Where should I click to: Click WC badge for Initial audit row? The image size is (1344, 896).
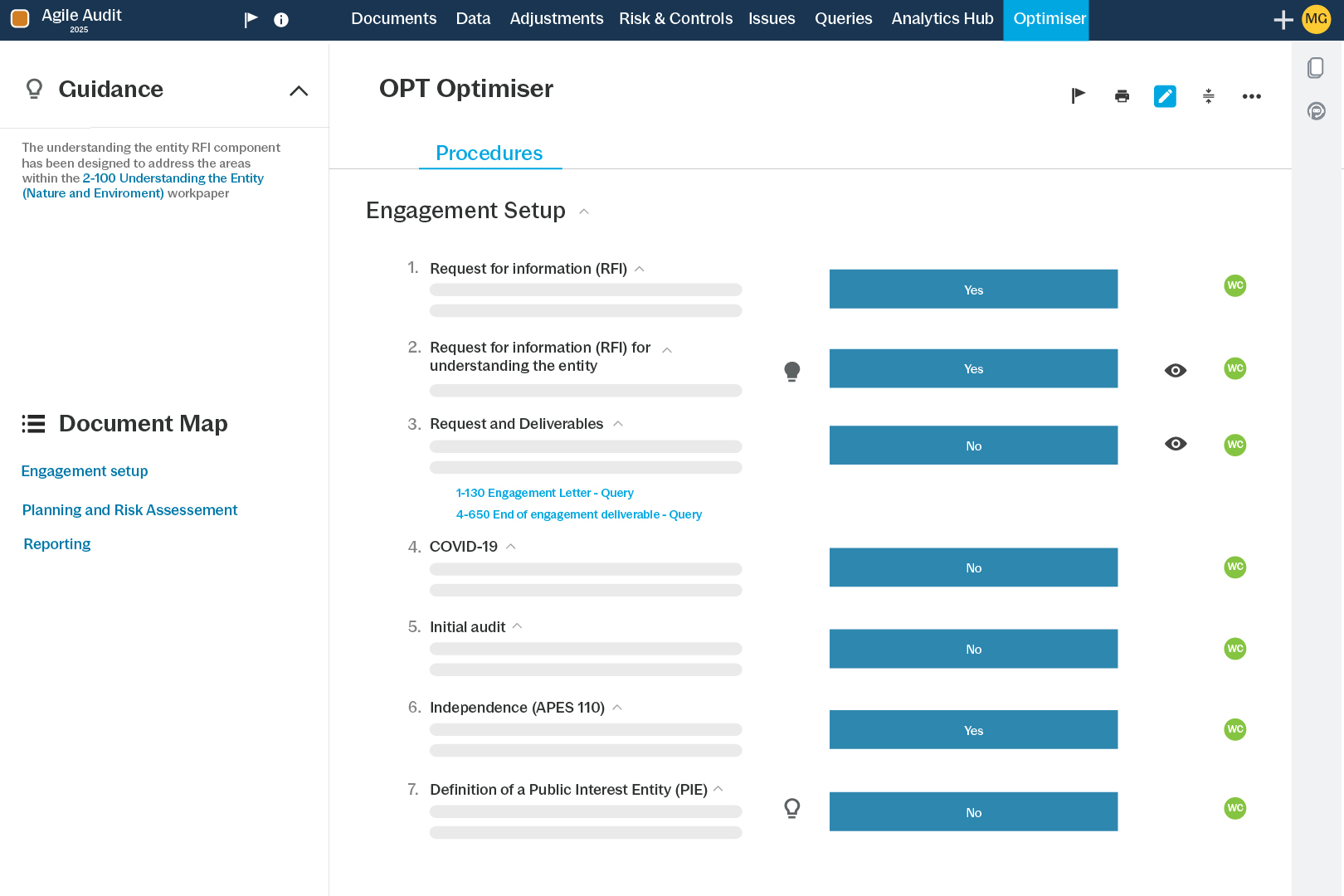1235,649
